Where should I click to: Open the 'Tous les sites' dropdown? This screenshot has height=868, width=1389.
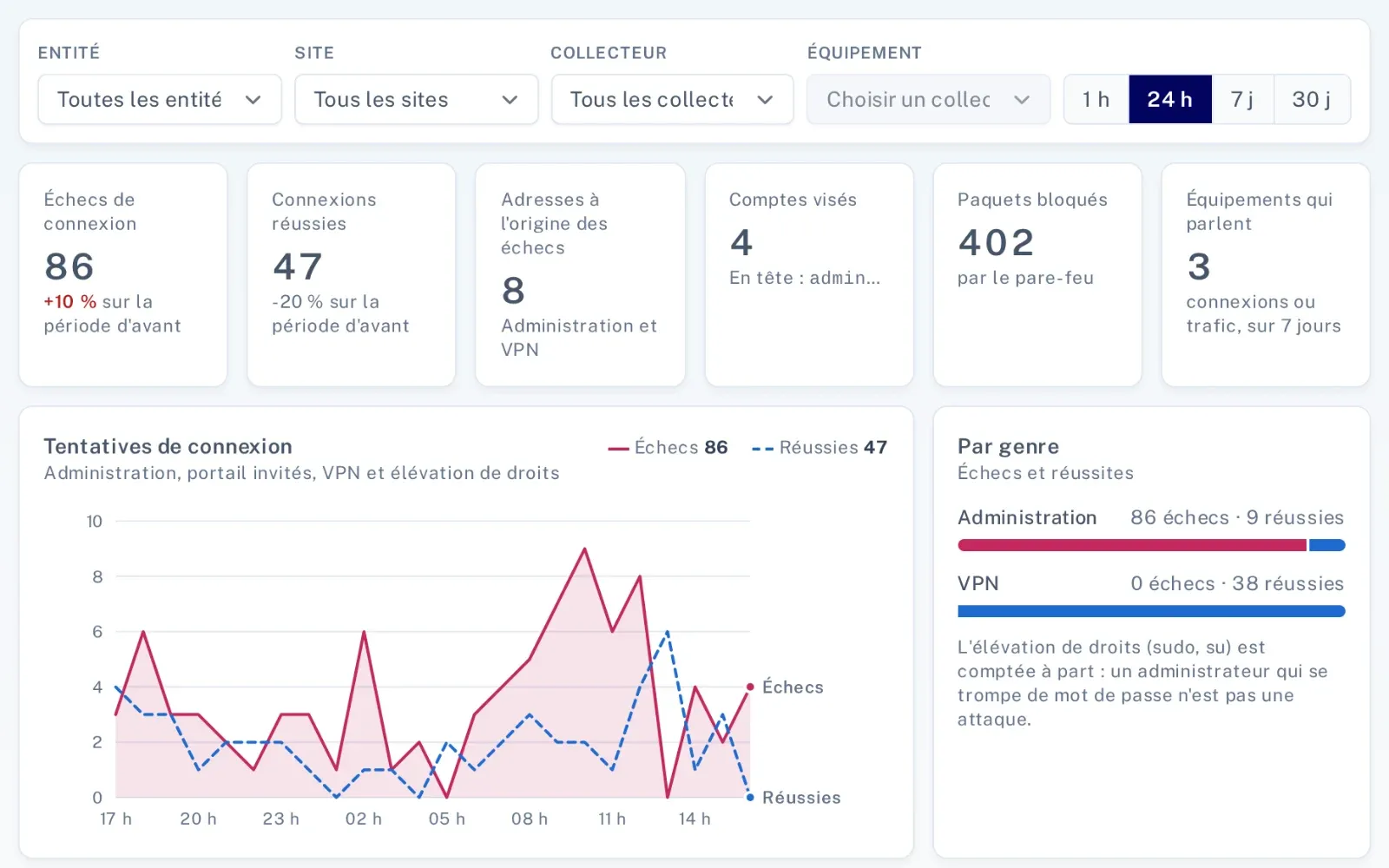[417, 100]
